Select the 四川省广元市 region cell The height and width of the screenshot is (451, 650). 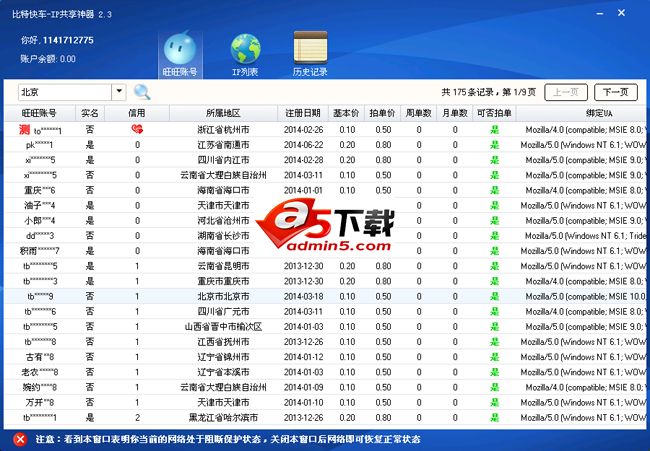tap(223, 312)
